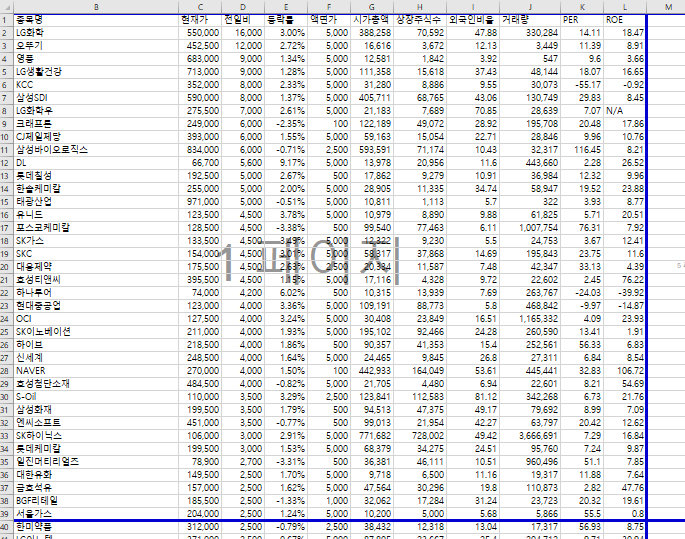Select column E header
685x539 pixels.
point(286,7)
